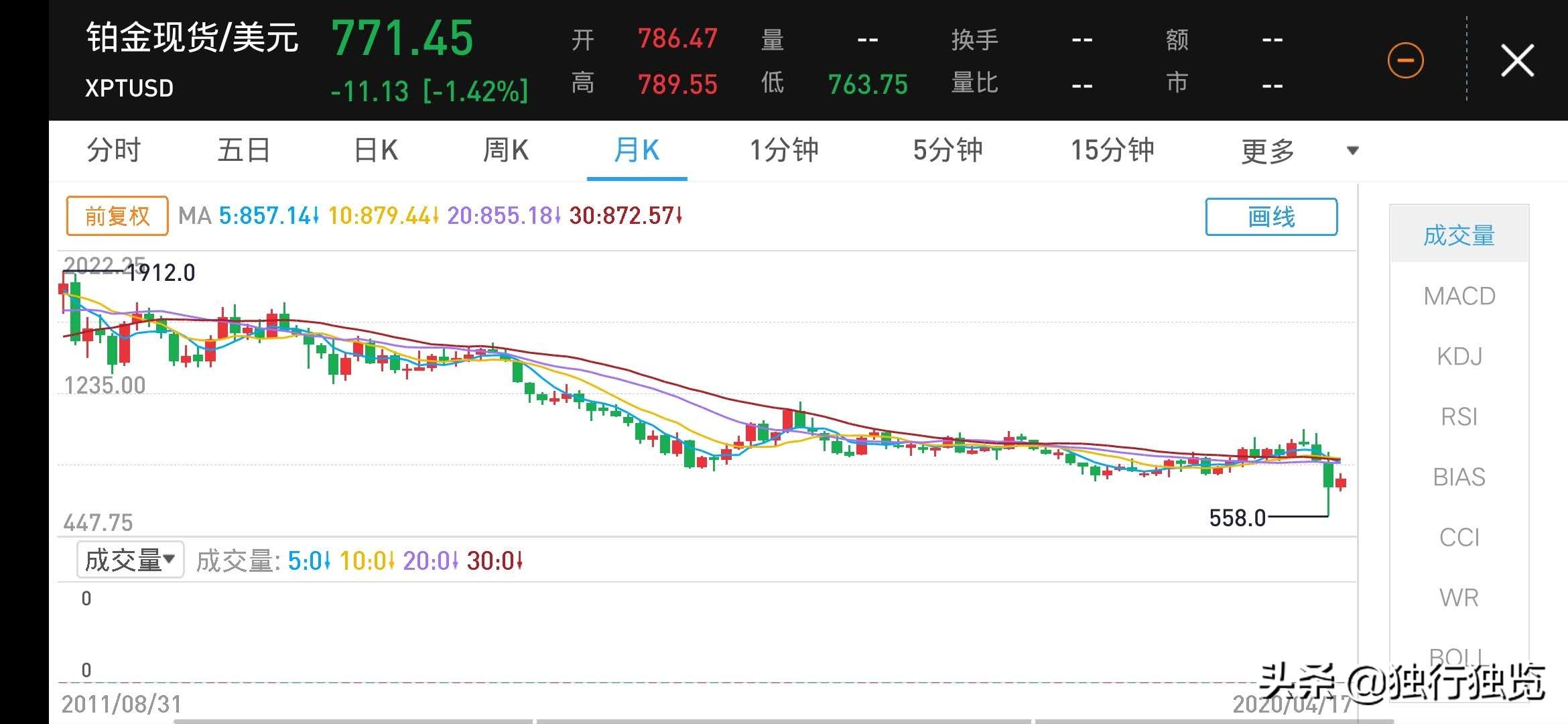1568x724 pixels.
Task: Select the WR indicator
Action: (1459, 597)
